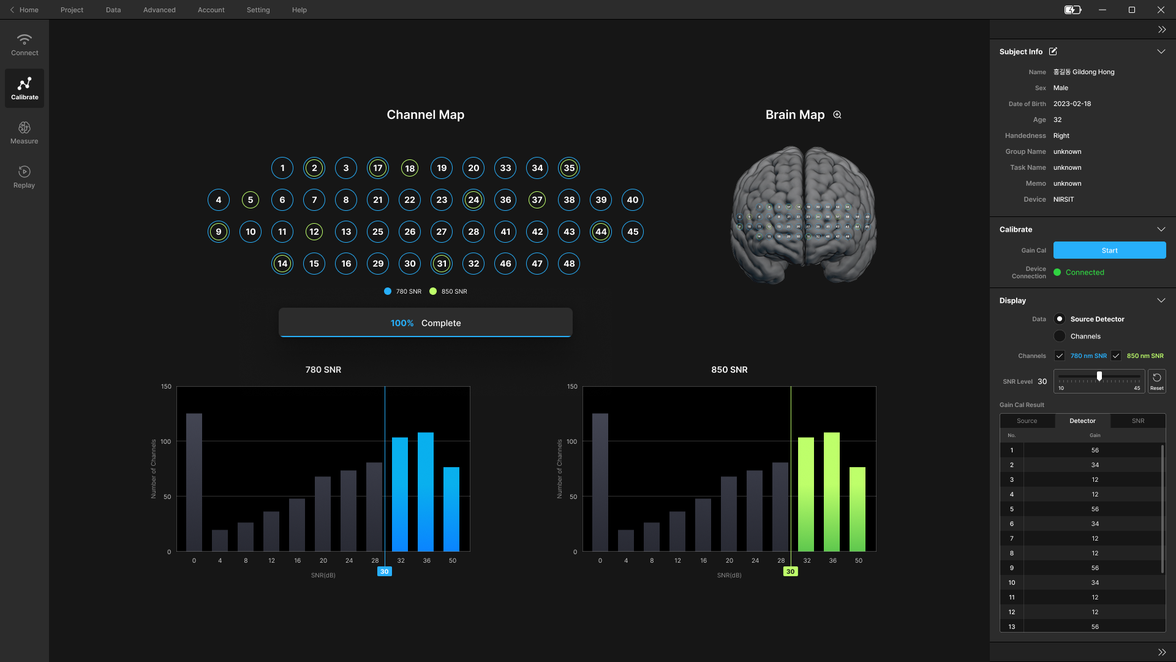Click the 100% Complete progress bar
Image resolution: width=1176 pixels, height=662 pixels.
tap(425, 323)
